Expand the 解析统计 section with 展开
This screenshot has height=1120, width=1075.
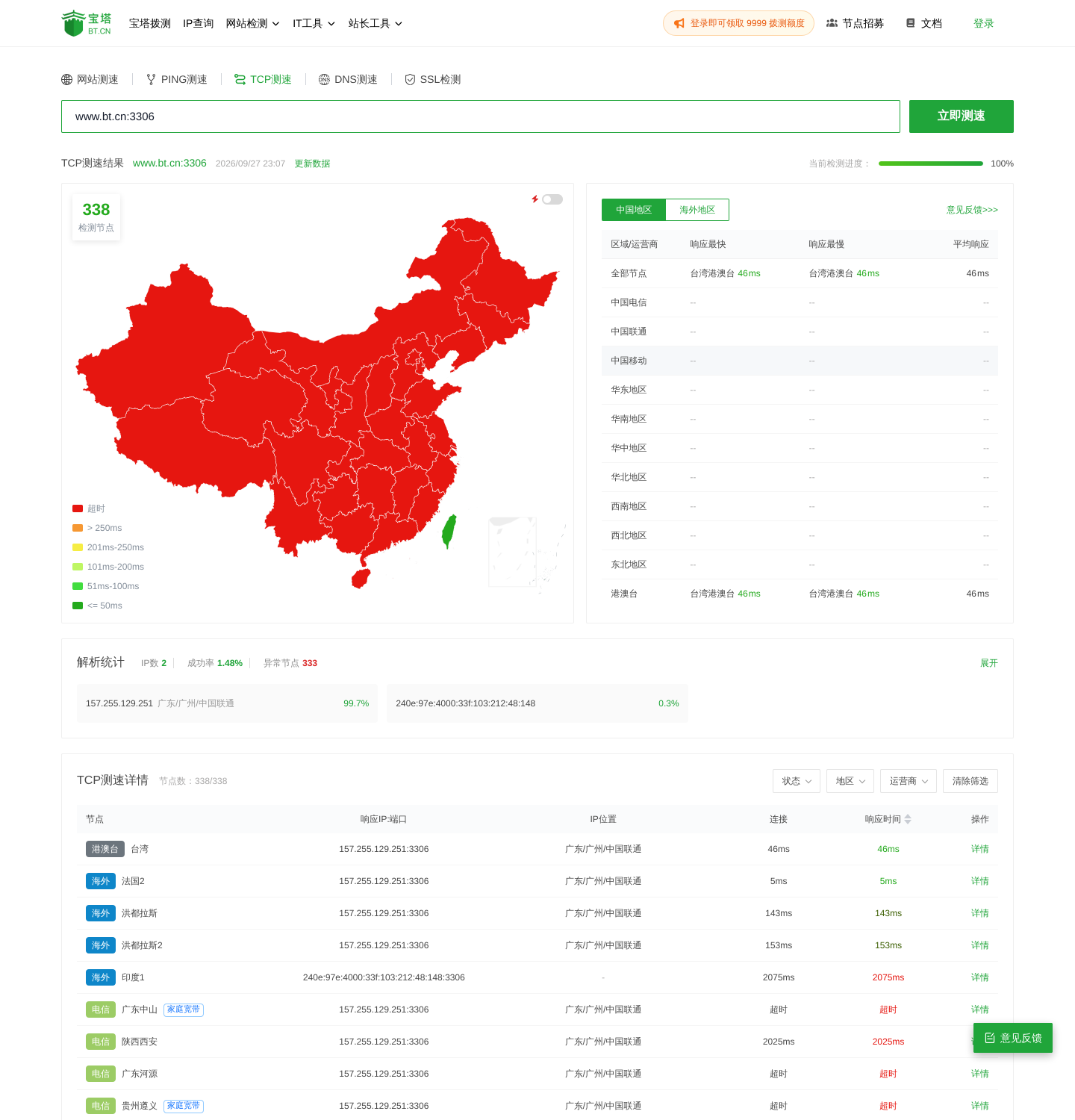coord(989,663)
